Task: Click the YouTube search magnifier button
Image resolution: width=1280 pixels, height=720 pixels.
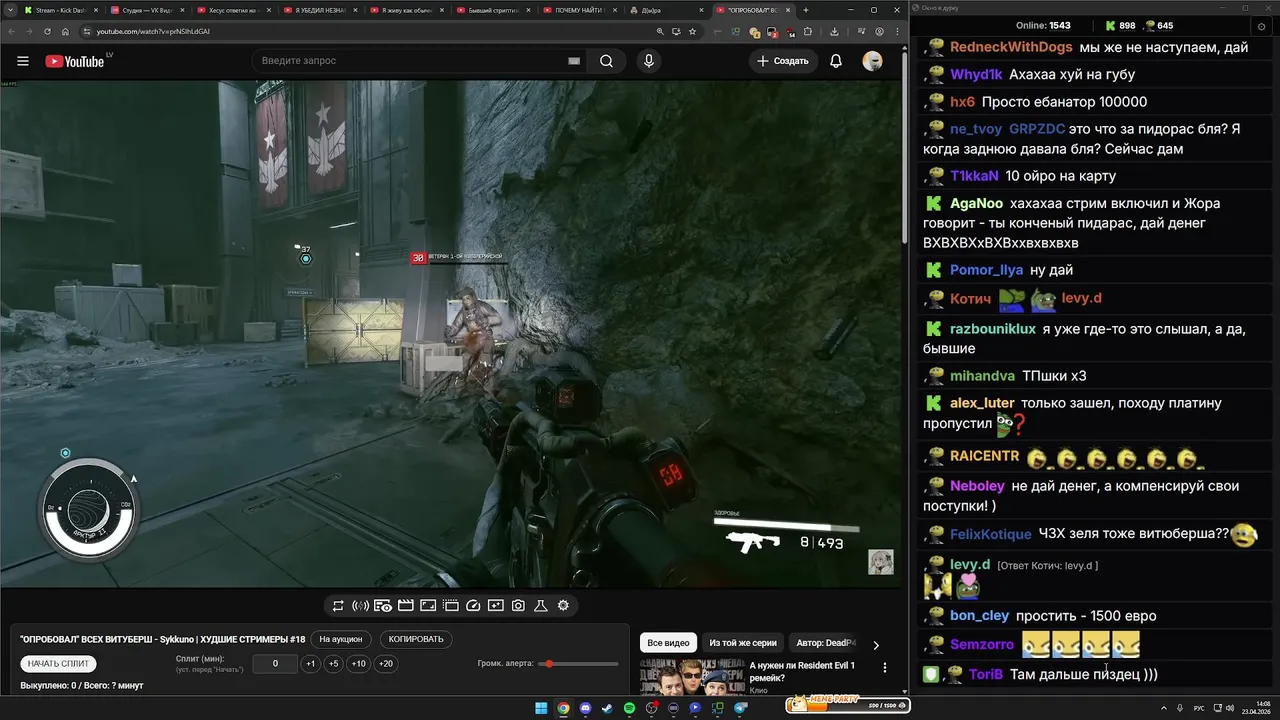Action: pyautogui.click(x=606, y=61)
